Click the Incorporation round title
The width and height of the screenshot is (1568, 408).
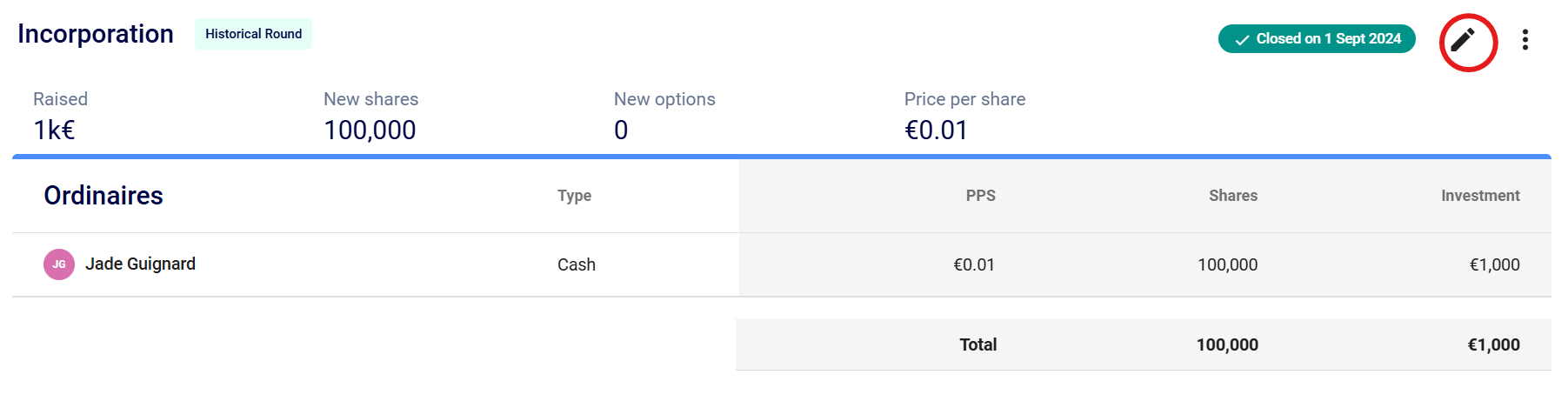point(96,34)
